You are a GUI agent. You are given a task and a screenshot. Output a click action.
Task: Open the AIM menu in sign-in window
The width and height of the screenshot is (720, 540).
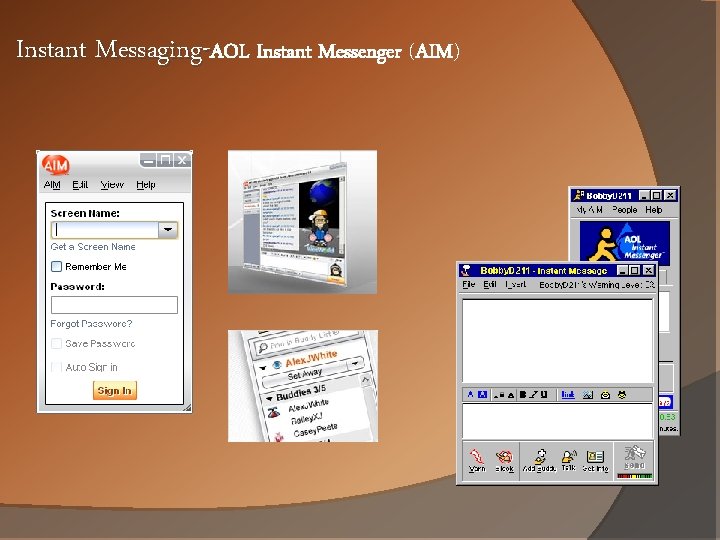[52, 185]
